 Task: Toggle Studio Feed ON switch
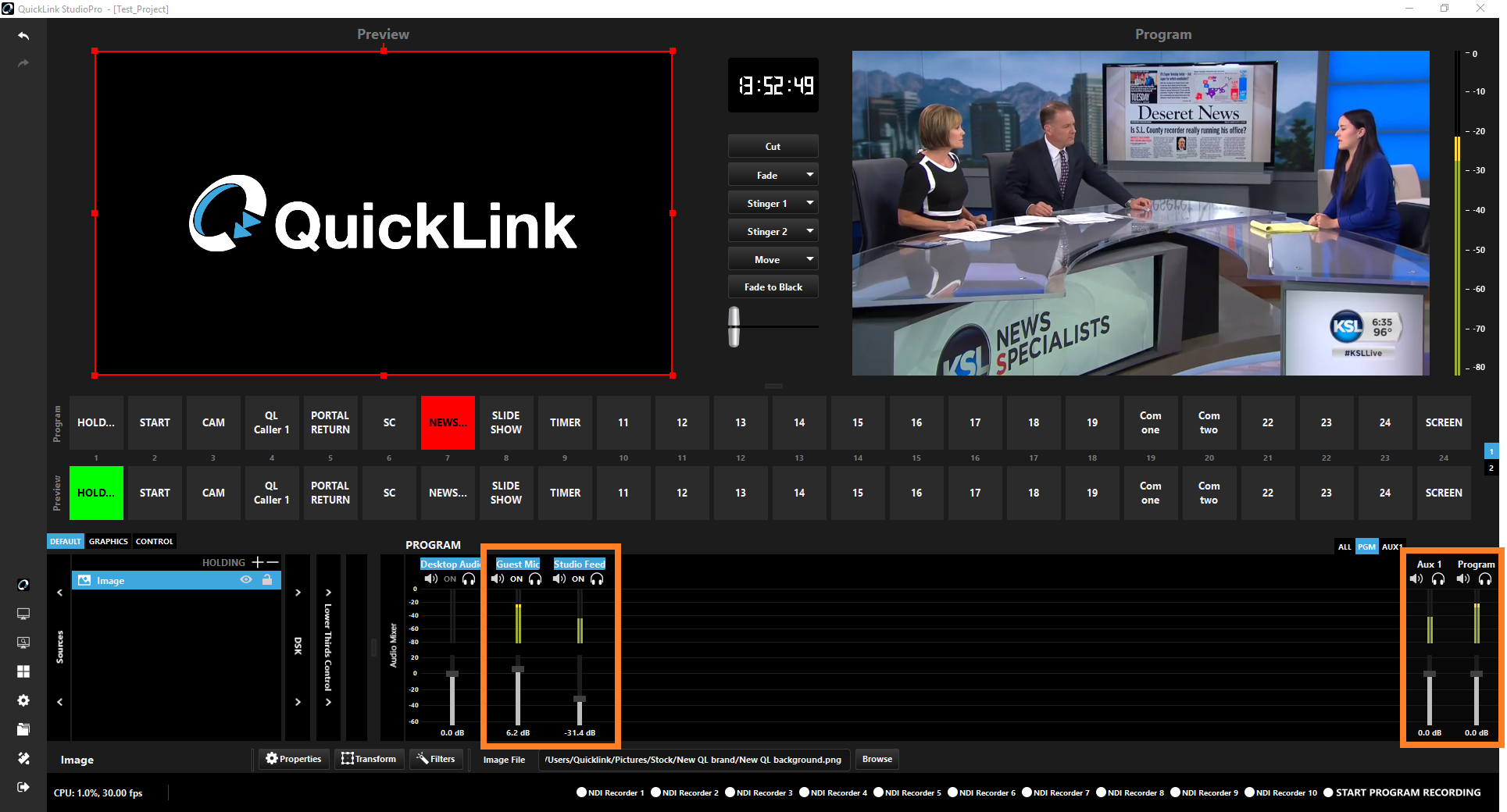[x=578, y=579]
